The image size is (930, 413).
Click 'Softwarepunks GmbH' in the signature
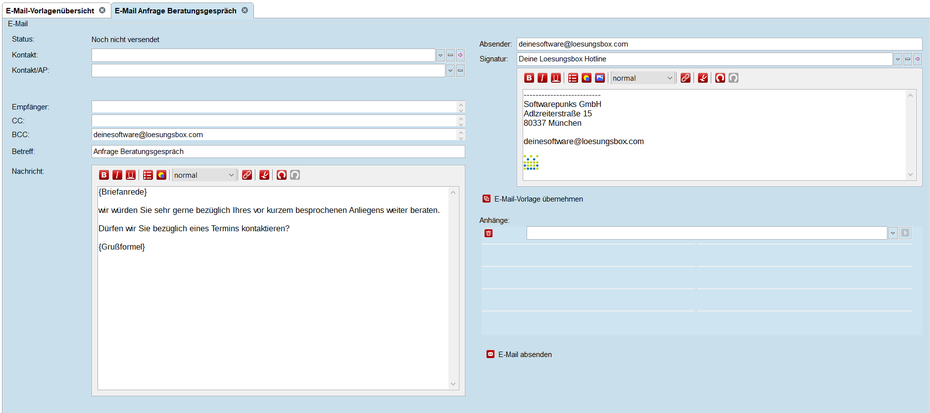[562, 104]
